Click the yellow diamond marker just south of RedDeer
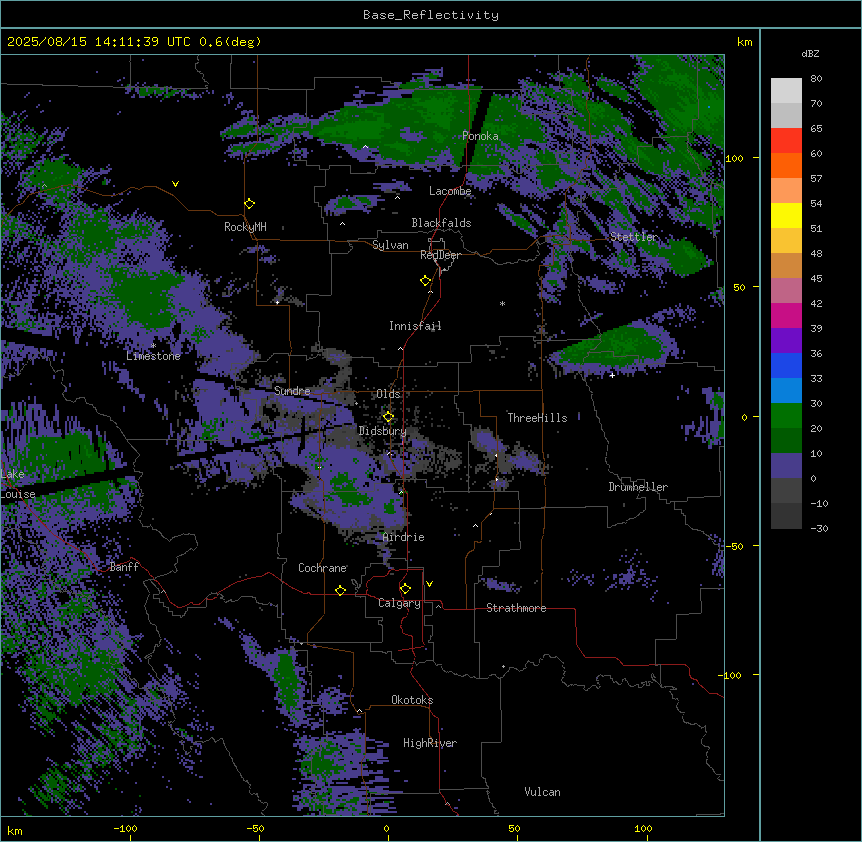 [x=426, y=281]
